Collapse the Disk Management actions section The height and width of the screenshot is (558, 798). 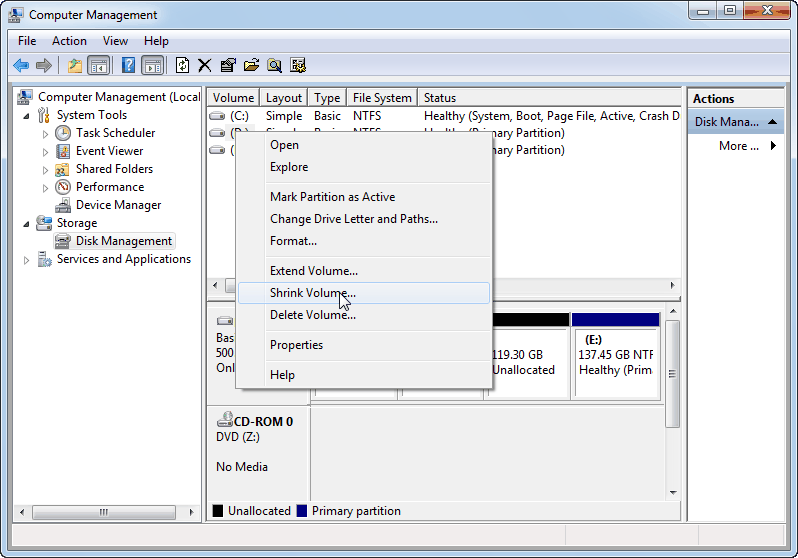click(x=772, y=122)
